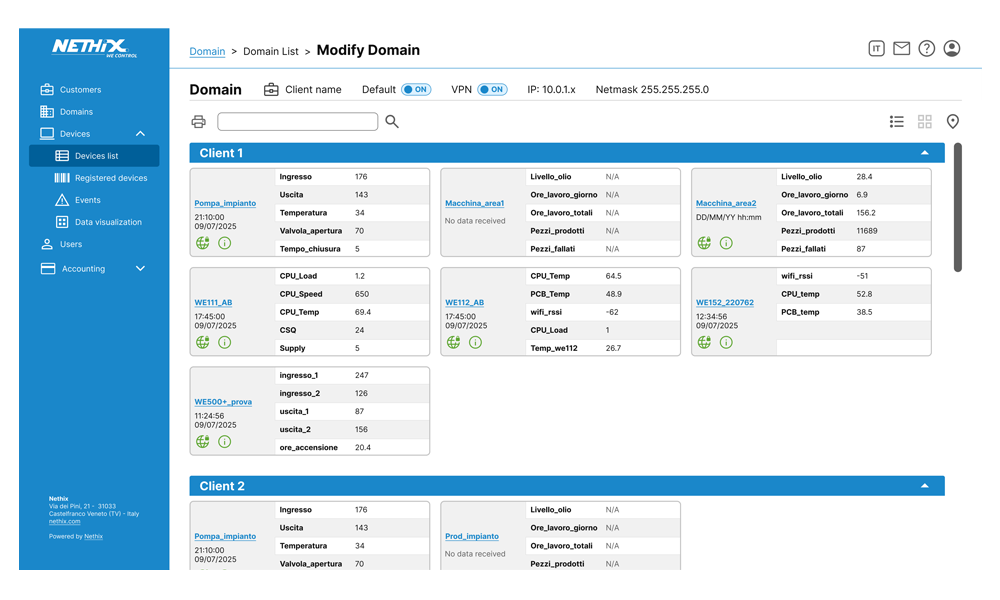Select Data visualization in sidebar
The height and width of the screenshot is (600, 1000).
point(108,222)
